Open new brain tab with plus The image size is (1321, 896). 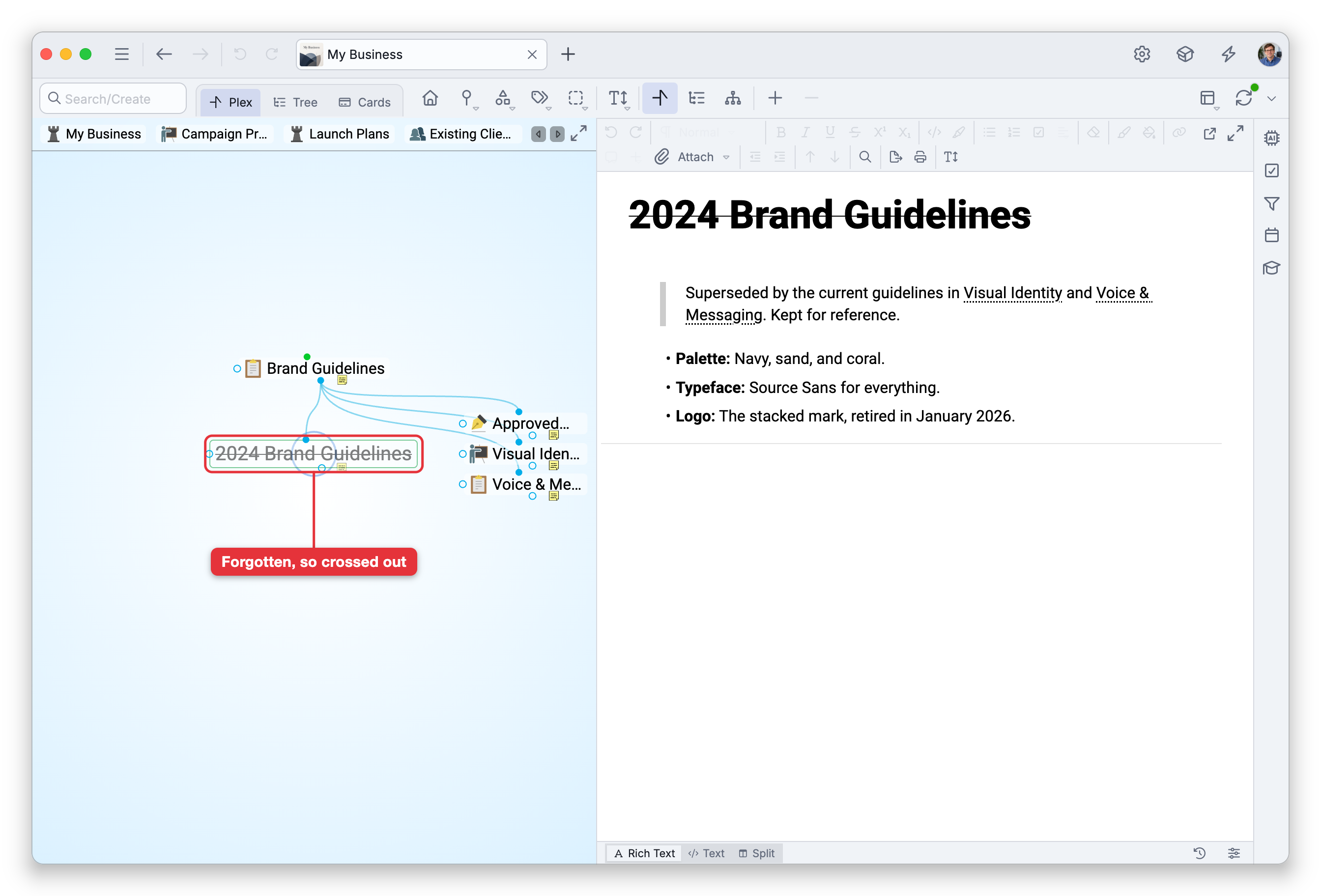(569, 54)
